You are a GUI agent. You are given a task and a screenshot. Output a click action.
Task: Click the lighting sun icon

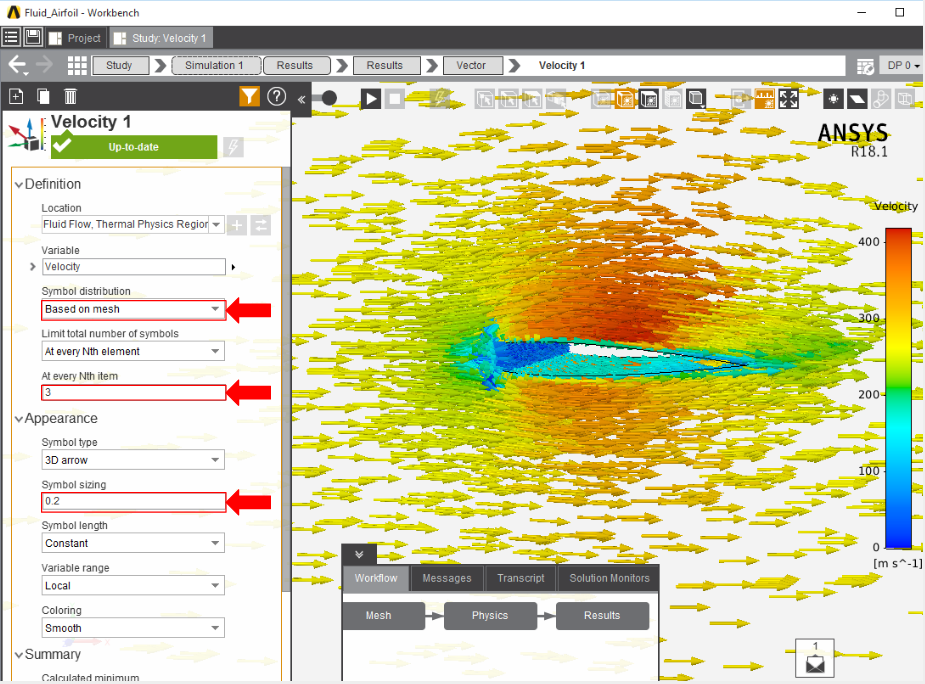833,99
